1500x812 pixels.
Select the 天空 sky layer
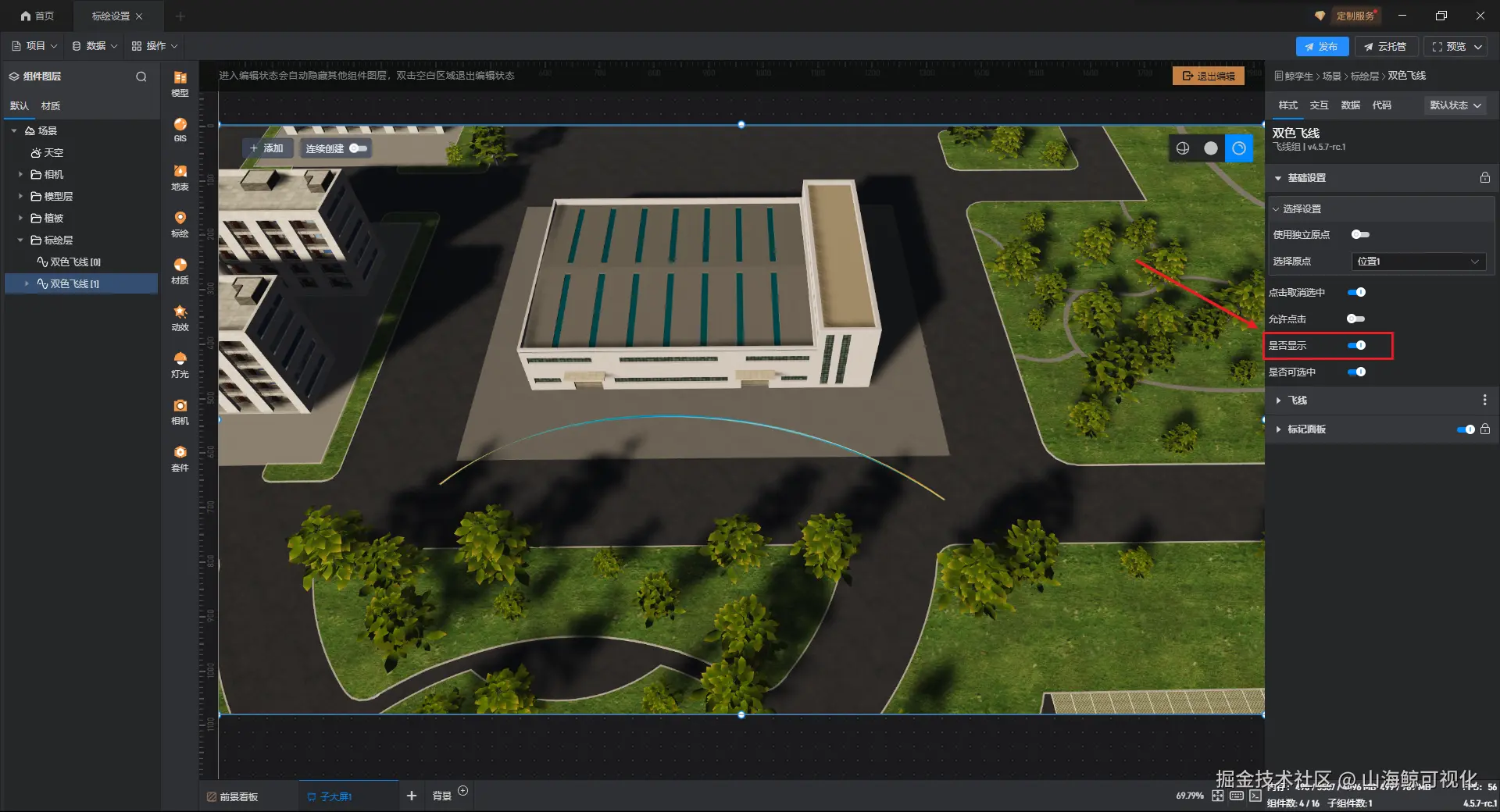pyautogui.click(x=47, y=153)
